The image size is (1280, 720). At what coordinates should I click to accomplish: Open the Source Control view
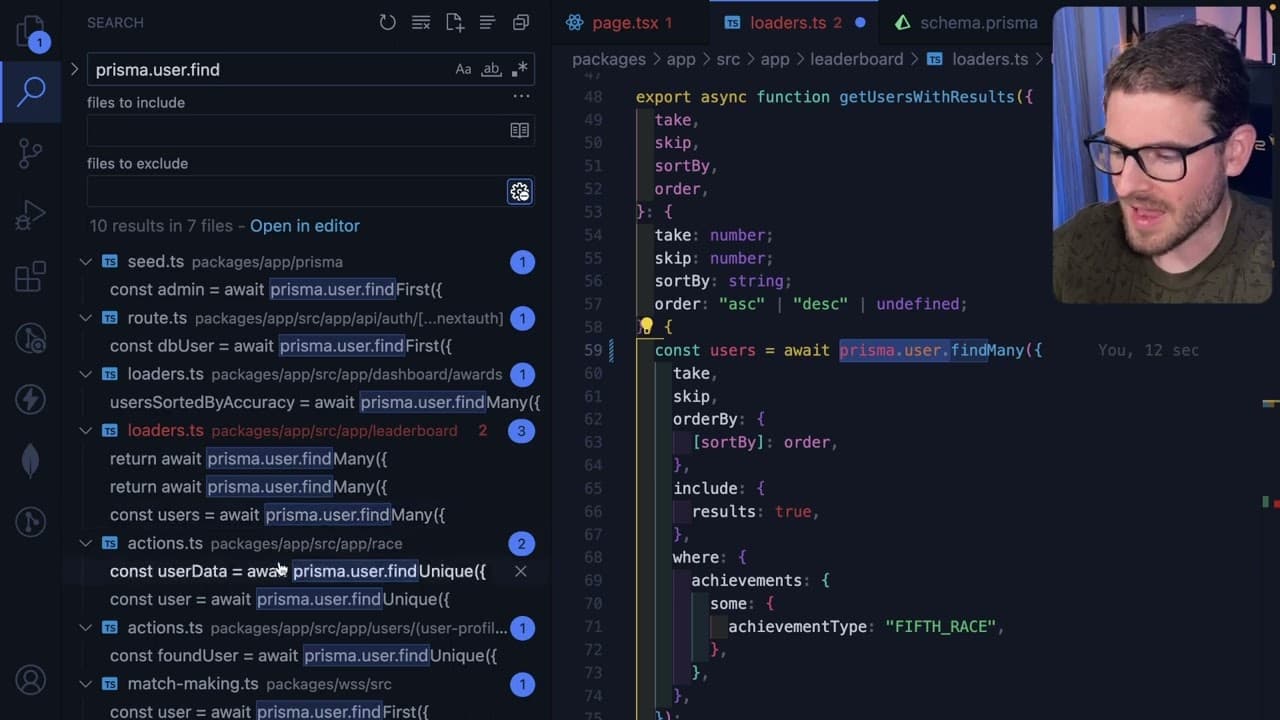30,153
